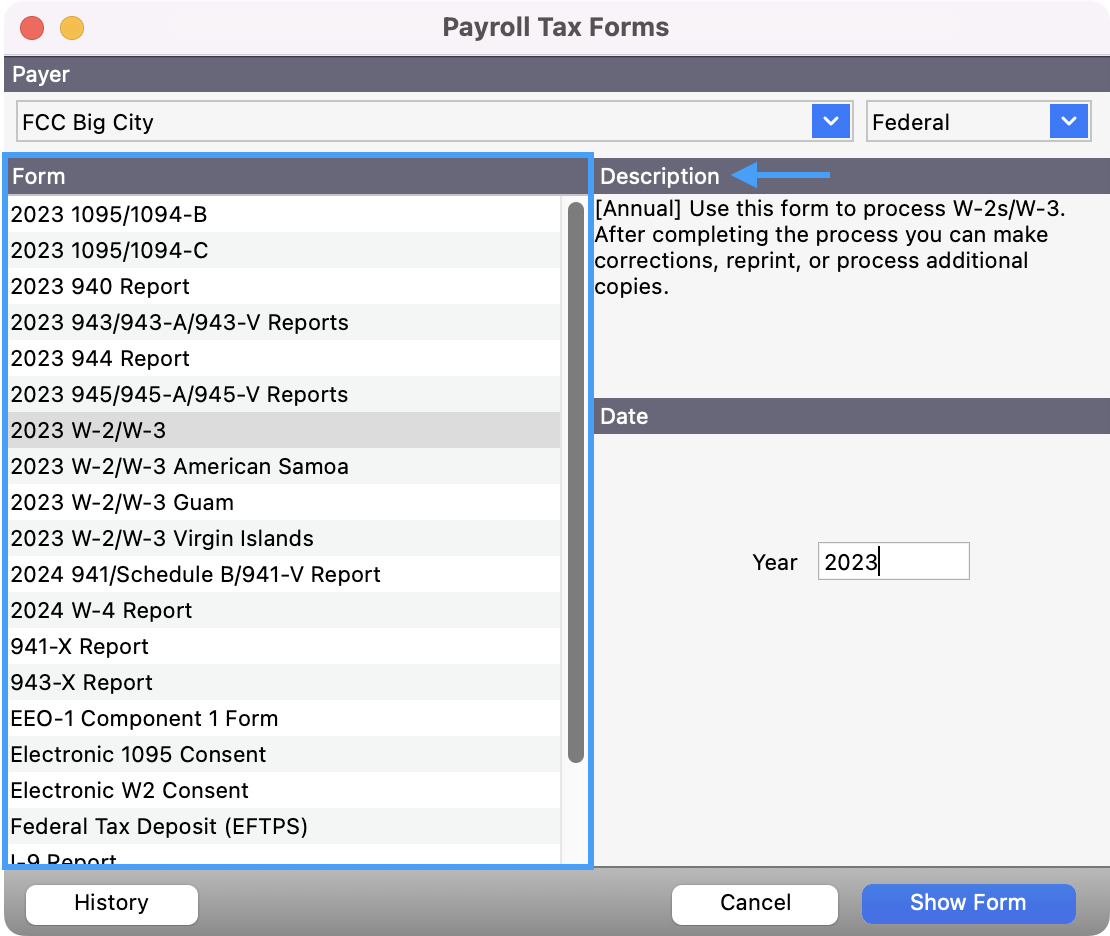Select 2024 941/Schedule B/941-V Report

click(195, 574)
